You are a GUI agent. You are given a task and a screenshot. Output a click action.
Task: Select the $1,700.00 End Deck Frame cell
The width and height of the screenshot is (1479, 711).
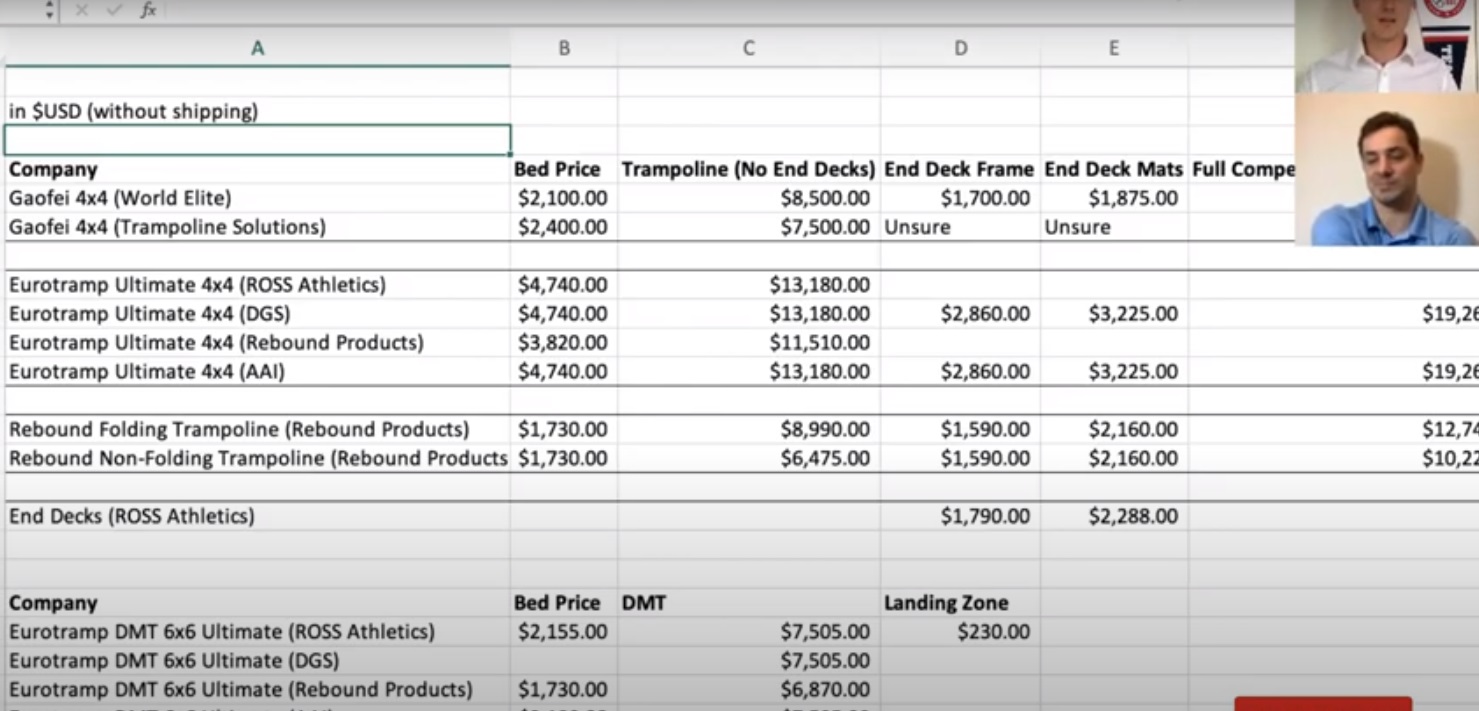(960, 198)
